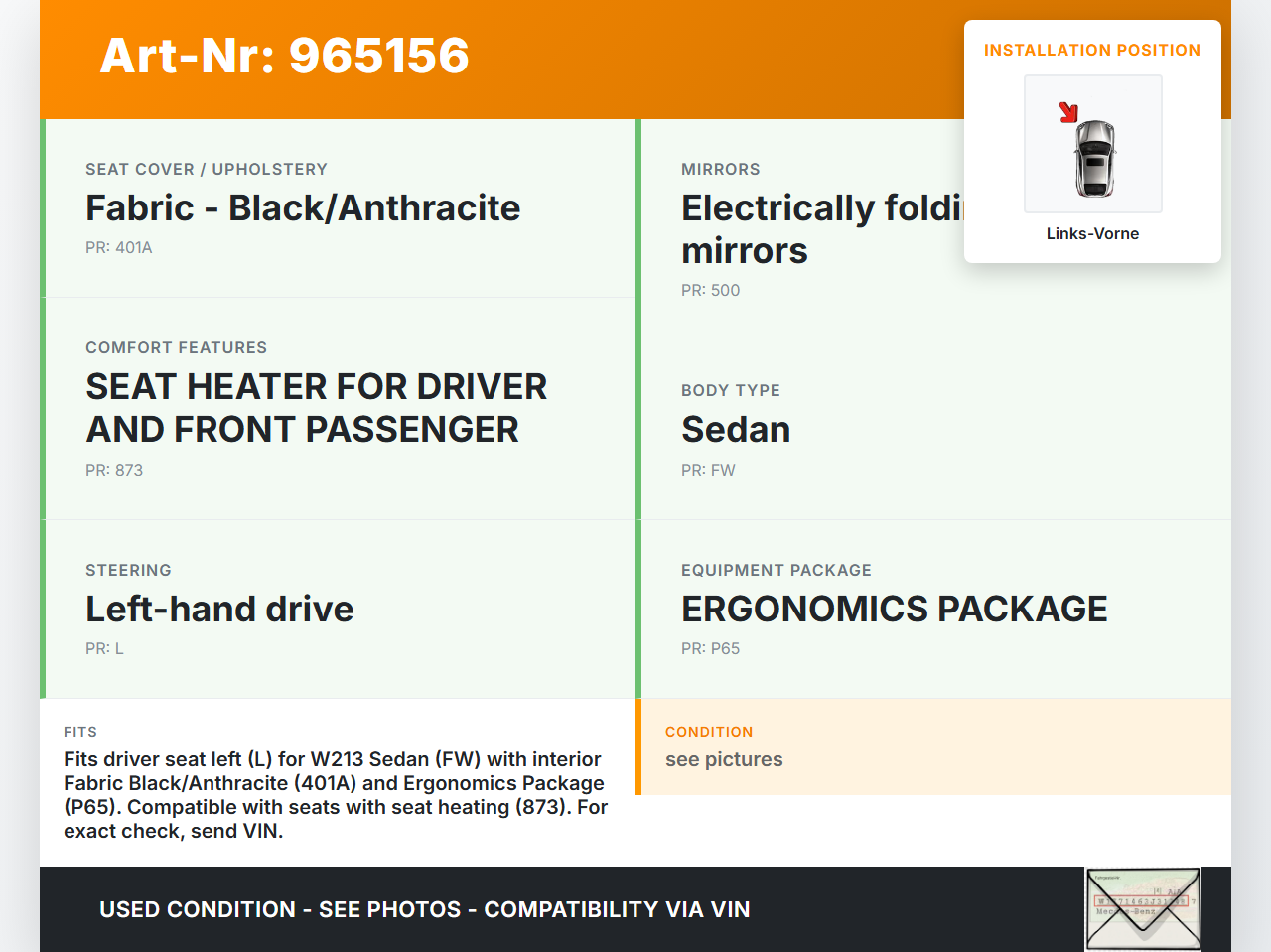
Task: Select the Left-hand drive steering value
Action: tap(219, 609)
